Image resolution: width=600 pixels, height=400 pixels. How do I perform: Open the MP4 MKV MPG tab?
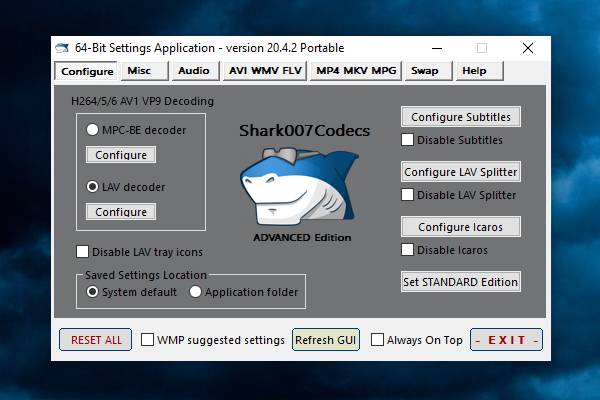[x=356, y=71]
